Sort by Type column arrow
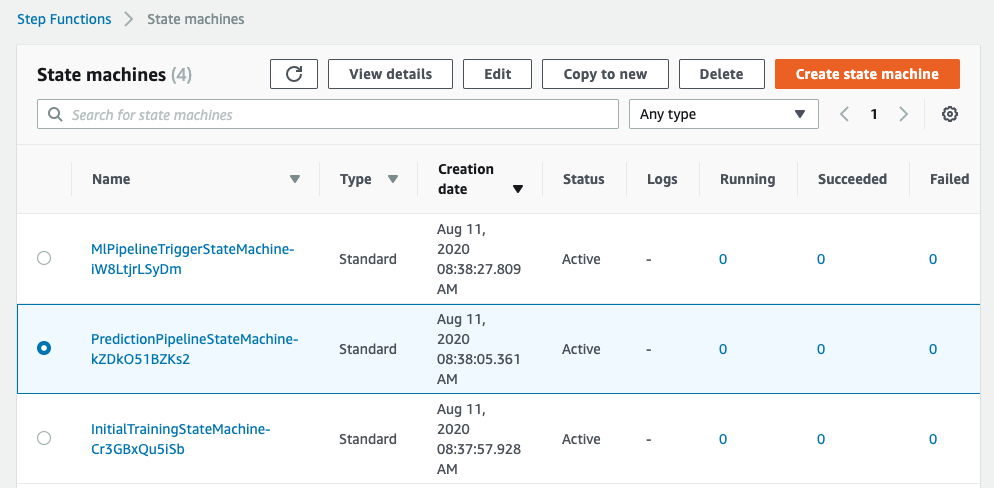Screen dimensions: 994x488 (392, 179)
